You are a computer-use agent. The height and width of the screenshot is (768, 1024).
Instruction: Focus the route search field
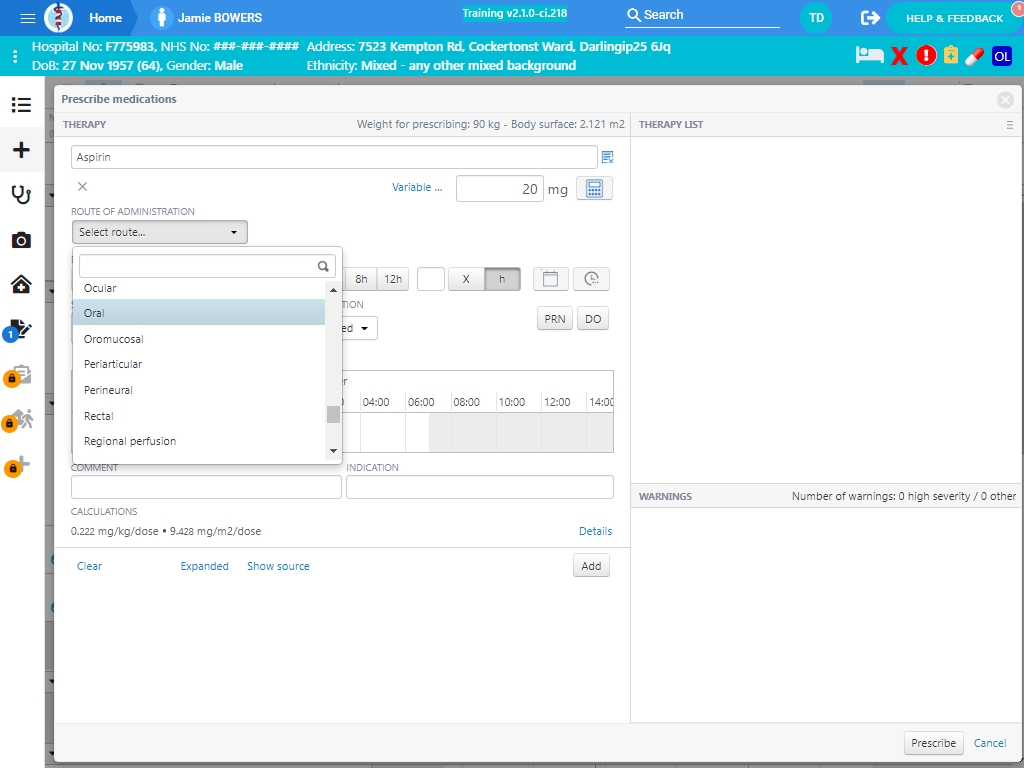207,266
